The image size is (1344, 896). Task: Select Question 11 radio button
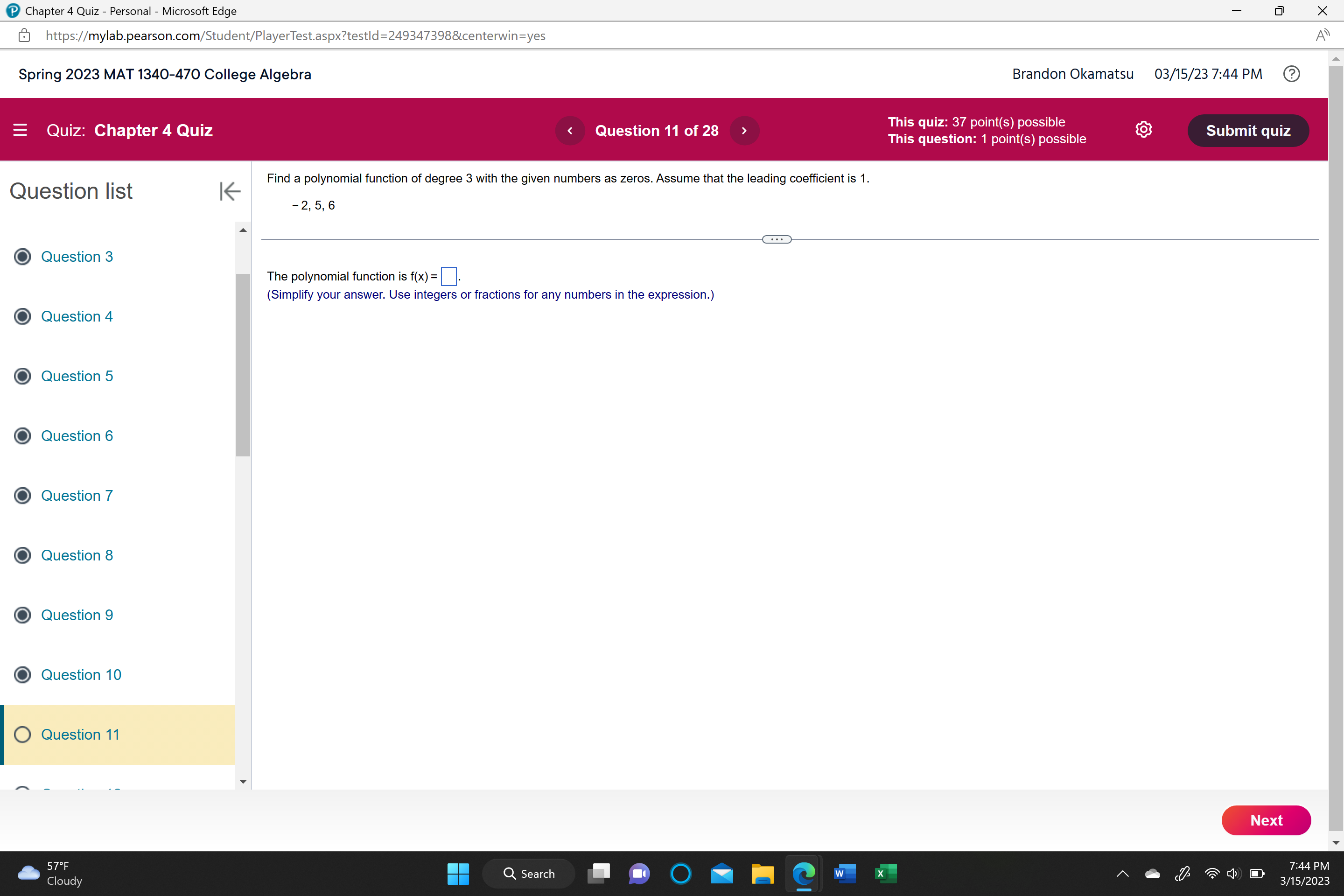(x=22, y=734)
